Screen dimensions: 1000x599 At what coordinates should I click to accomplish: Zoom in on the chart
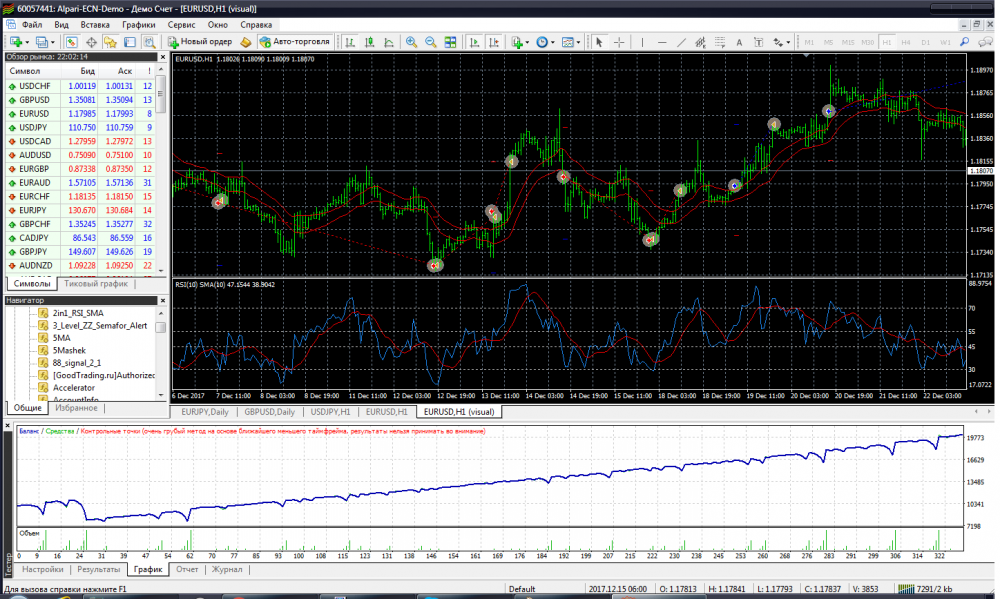point(411,42)
